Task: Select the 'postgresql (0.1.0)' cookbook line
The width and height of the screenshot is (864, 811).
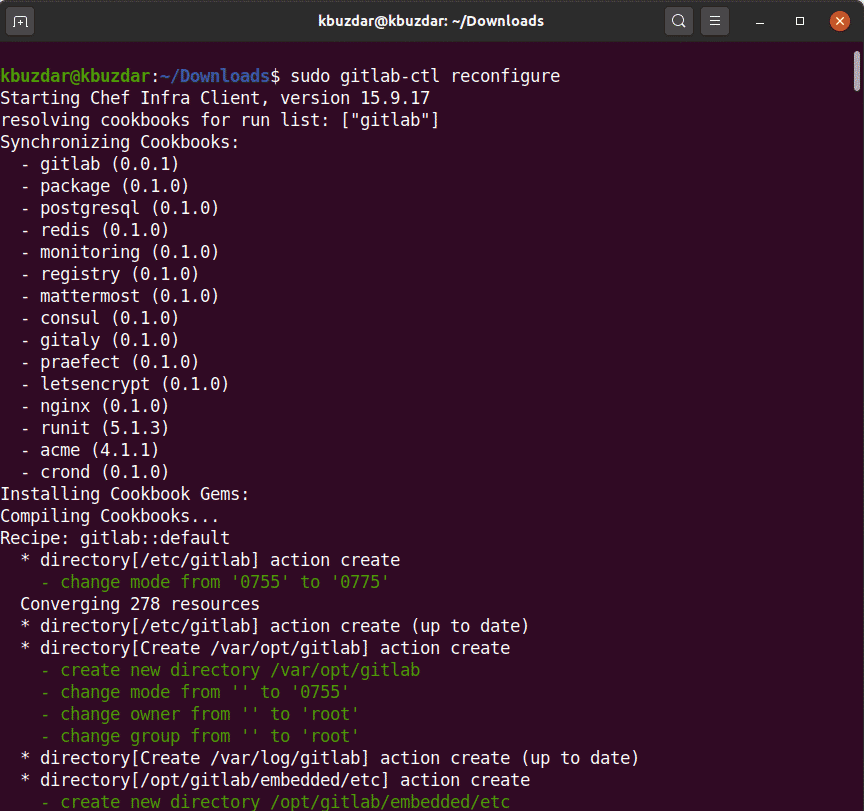Action: pyautogui.click(x=129, y=208)
